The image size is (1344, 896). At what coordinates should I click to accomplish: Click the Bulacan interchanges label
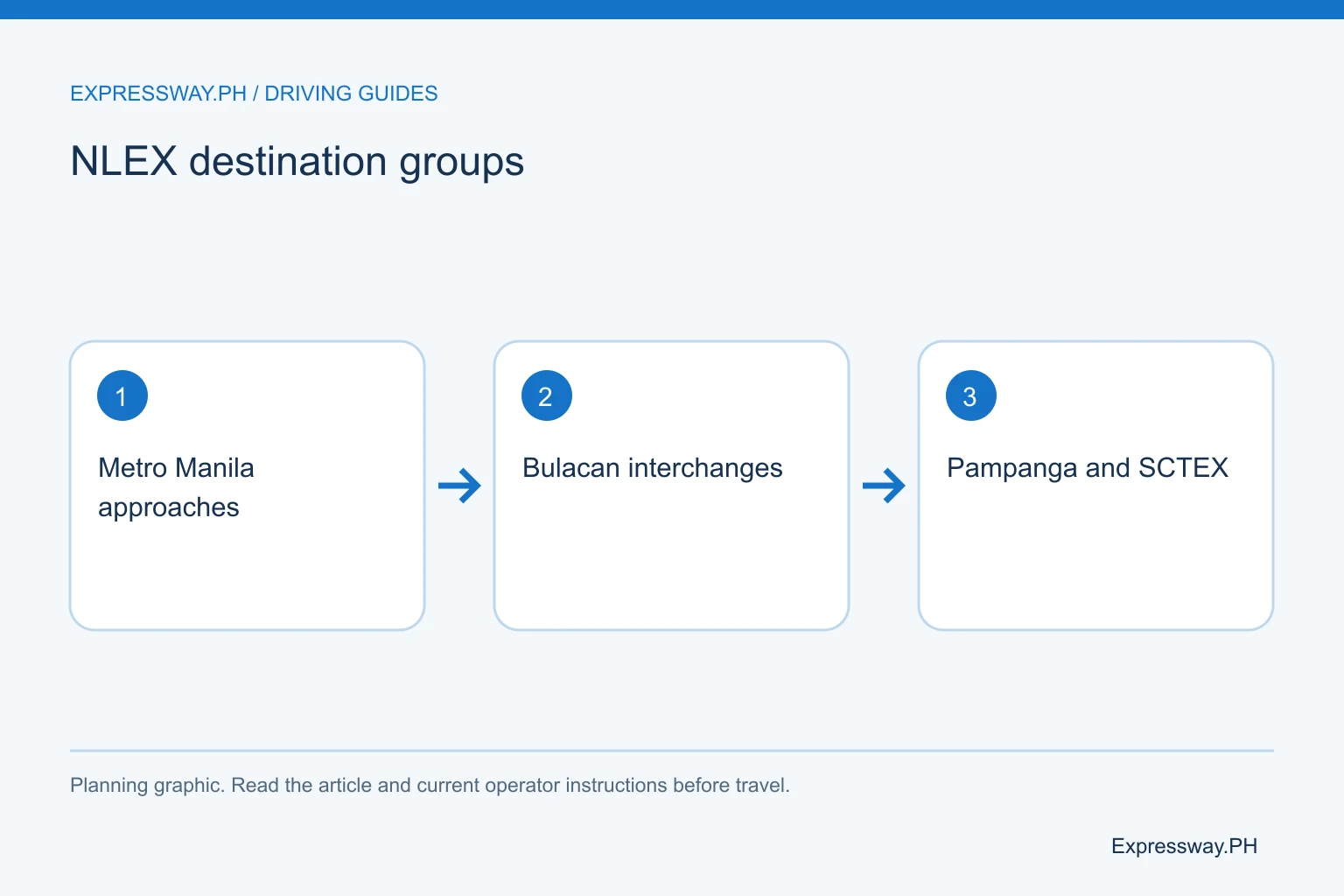point(653,468)
